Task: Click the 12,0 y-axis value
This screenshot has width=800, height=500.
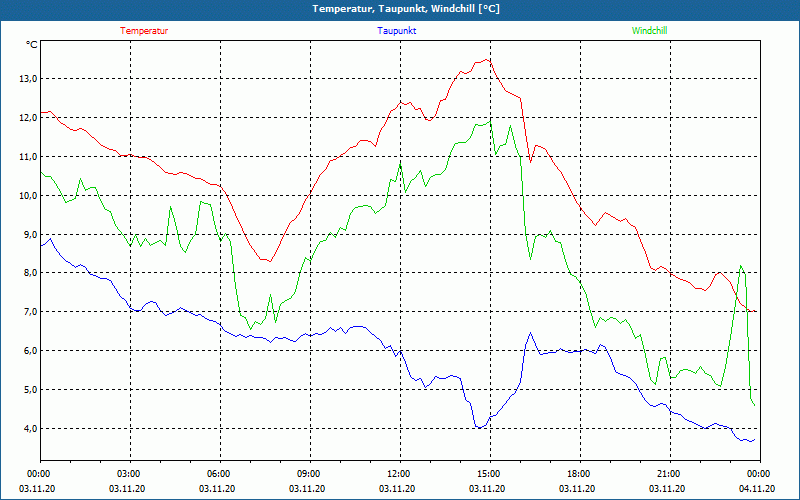Action: (x=28, y=117)
